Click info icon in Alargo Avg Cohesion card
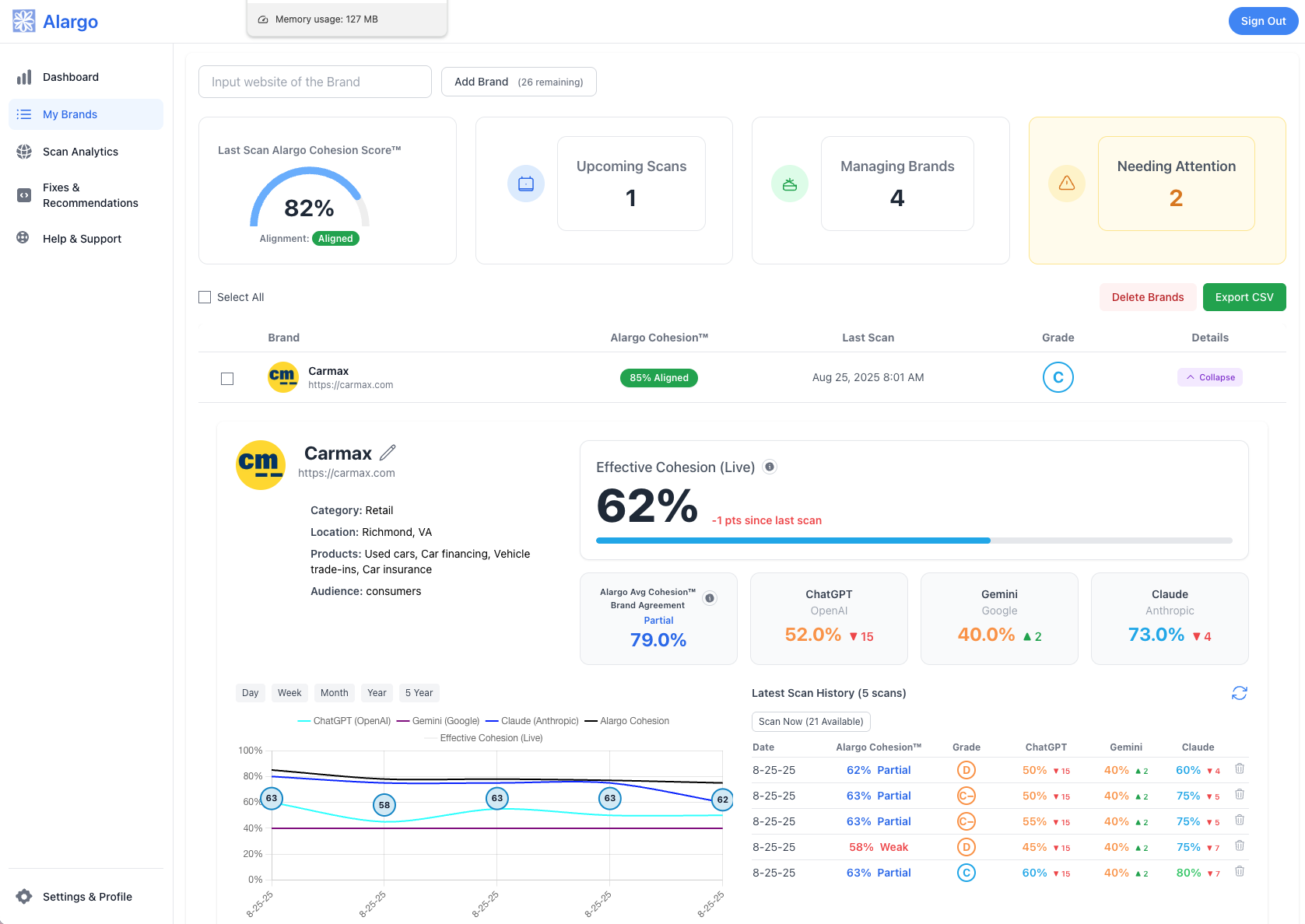The width and height of the screenshot is (1305, 924). (709, 598)
